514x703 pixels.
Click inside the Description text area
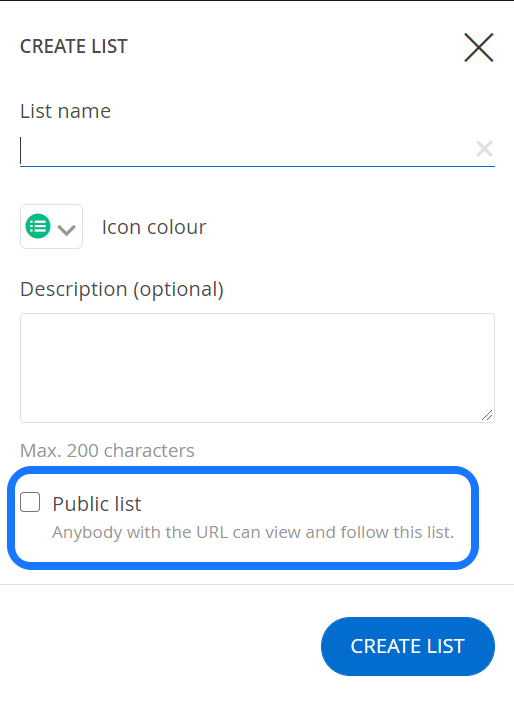click(257, 368)
